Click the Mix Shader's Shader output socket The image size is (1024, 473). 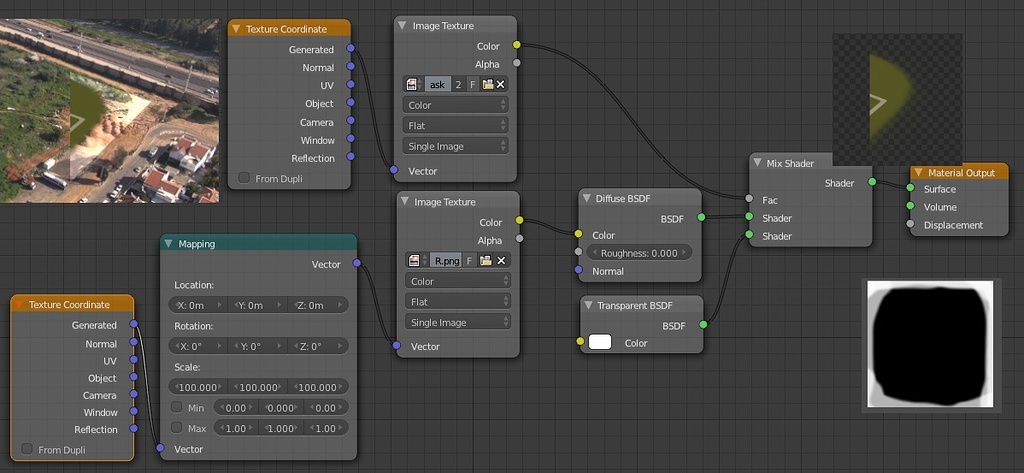(x=872, y=182)
